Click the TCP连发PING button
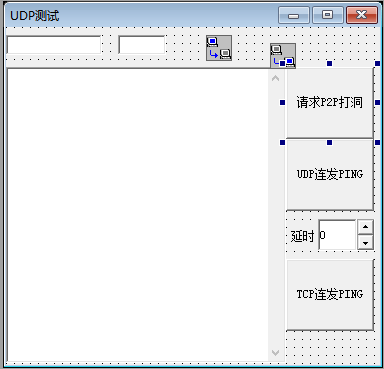Screen dimensions: 384x369 [x=330, y=295]
